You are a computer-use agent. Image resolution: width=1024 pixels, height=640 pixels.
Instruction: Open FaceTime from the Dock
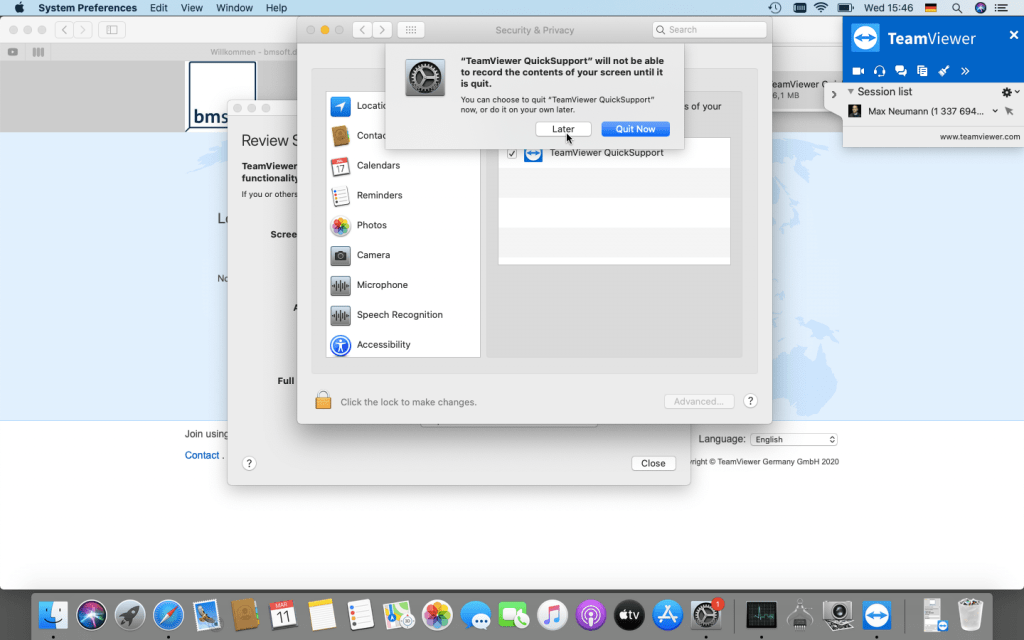tap(514, 615)
